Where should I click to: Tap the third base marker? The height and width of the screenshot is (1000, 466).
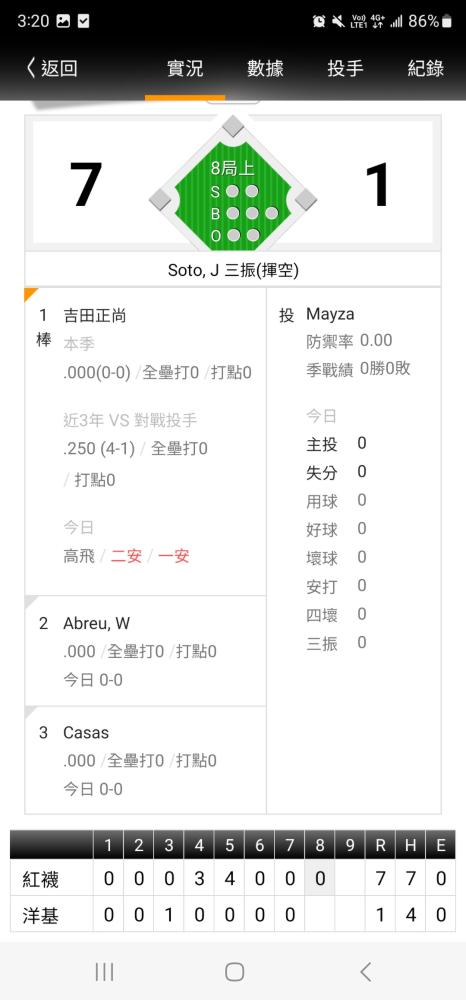(x=160, y=200)
